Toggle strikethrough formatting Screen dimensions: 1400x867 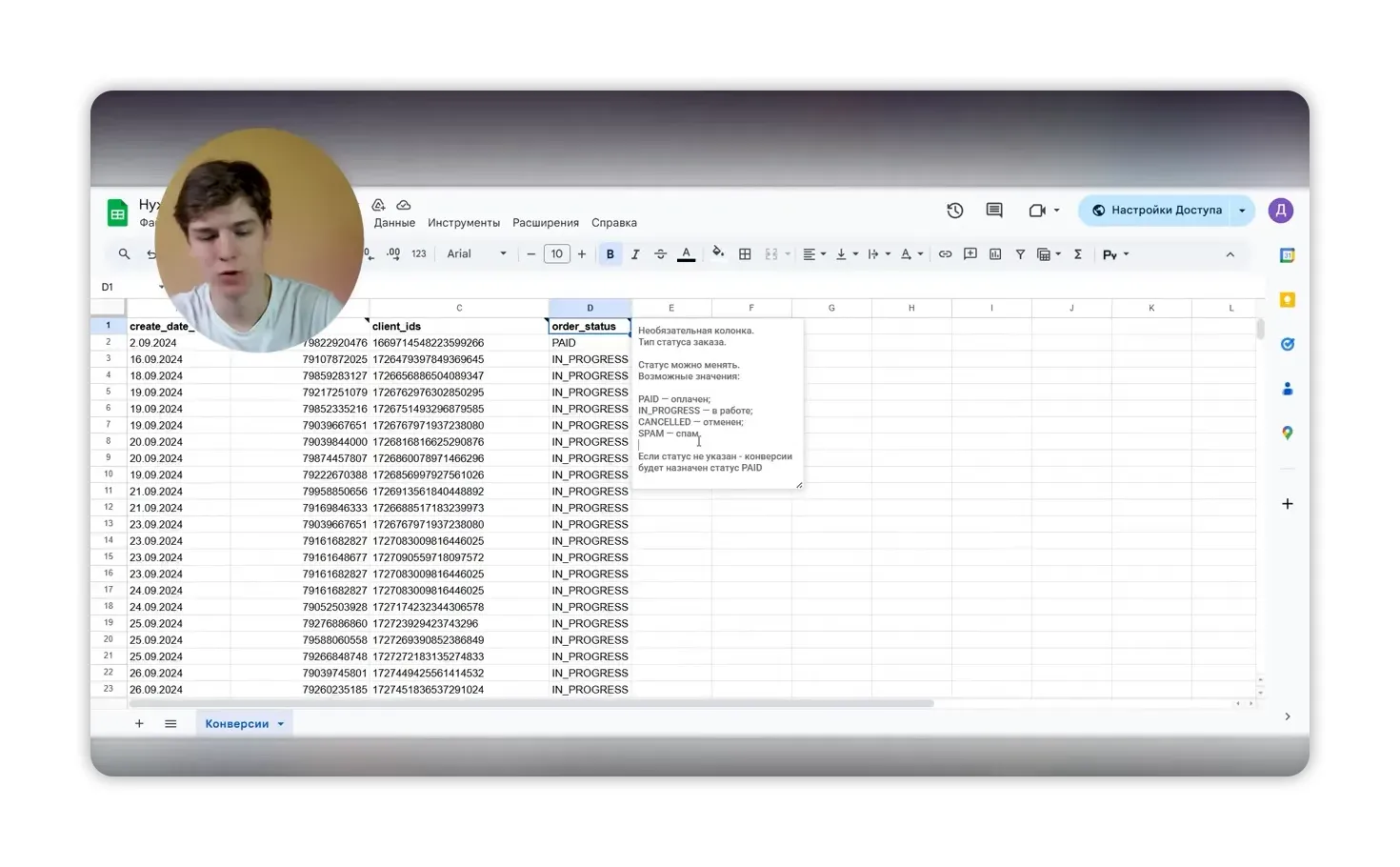pos(660,254)
